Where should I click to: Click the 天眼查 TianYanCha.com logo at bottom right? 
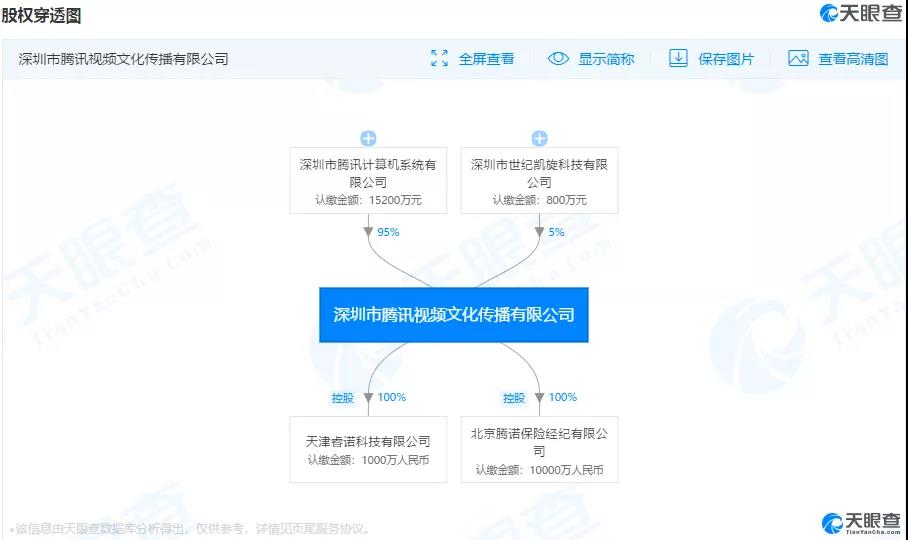pyautogui.click(x=861, y=523)
